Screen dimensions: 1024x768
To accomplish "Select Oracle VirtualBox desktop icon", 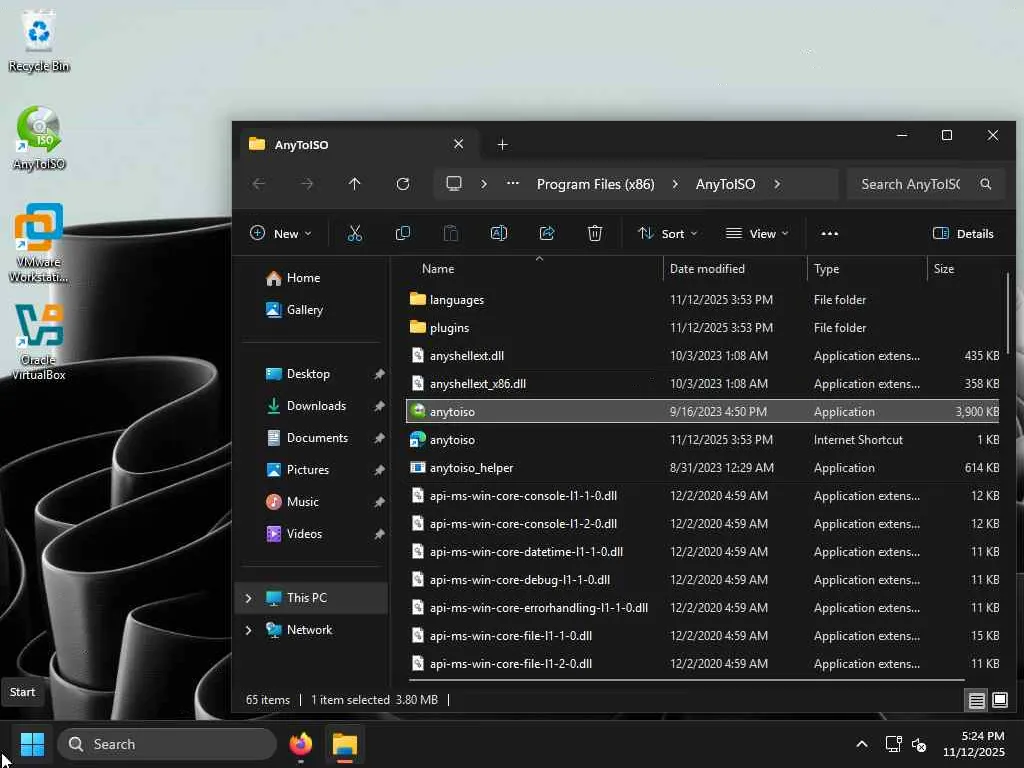I will 39,342.
